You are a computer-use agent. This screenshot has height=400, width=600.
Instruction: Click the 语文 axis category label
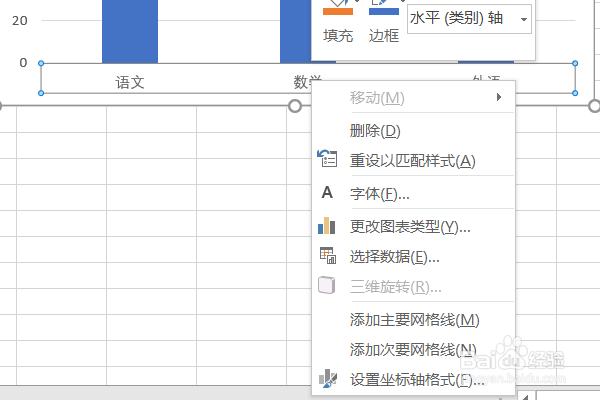pos(130,82)
